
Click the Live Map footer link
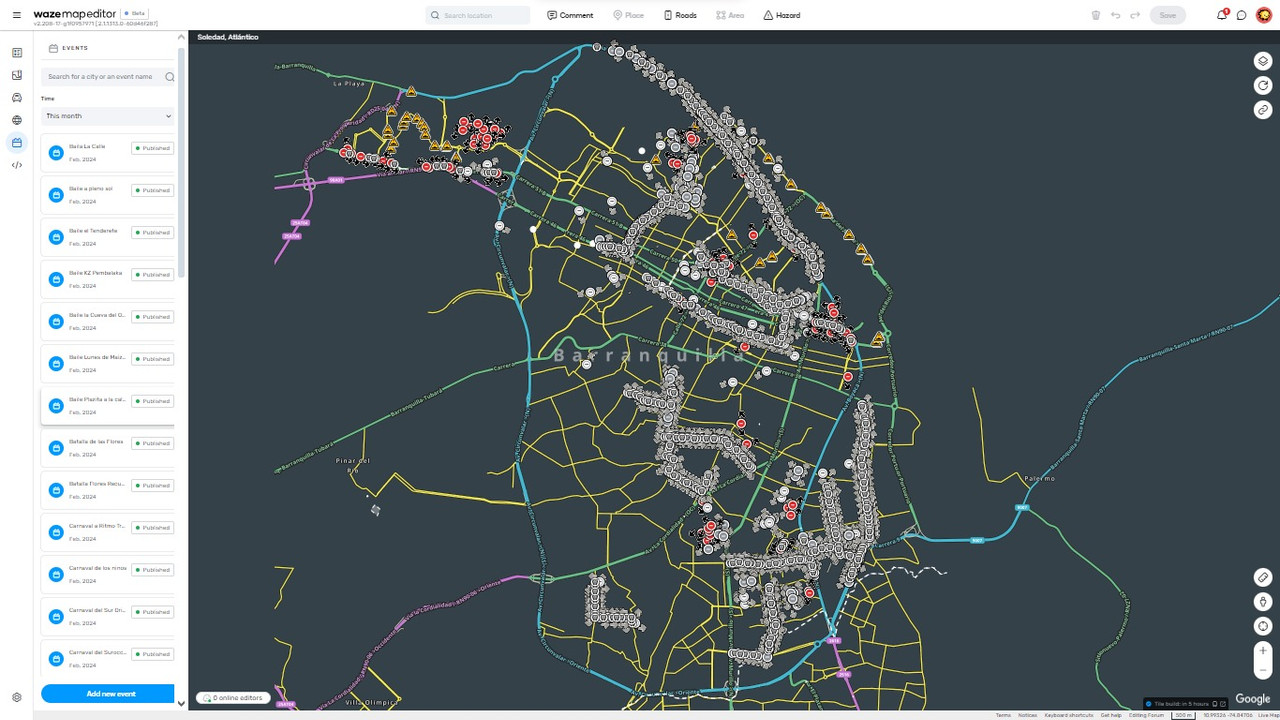tap(1267, 715)
